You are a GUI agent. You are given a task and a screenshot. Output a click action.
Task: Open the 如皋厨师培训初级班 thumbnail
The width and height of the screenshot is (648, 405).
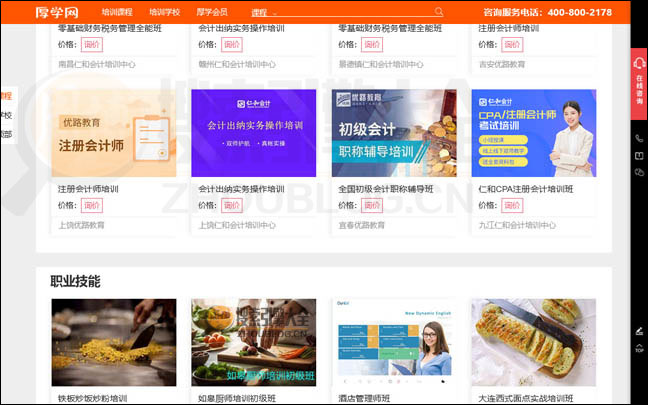coord(254,343)
